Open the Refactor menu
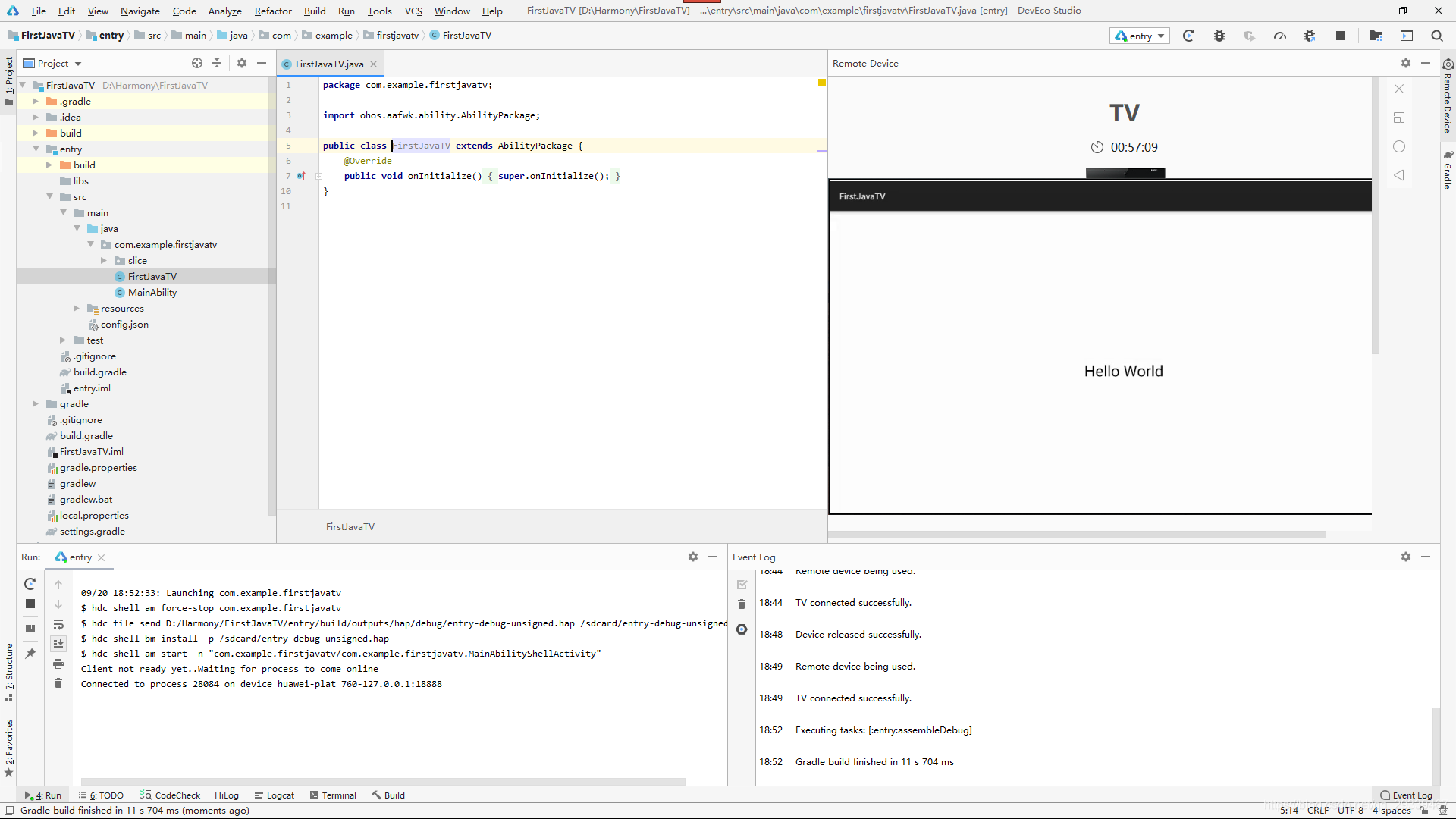The height and width of the screenshot is (819, 1456). [x=273, y=11]
